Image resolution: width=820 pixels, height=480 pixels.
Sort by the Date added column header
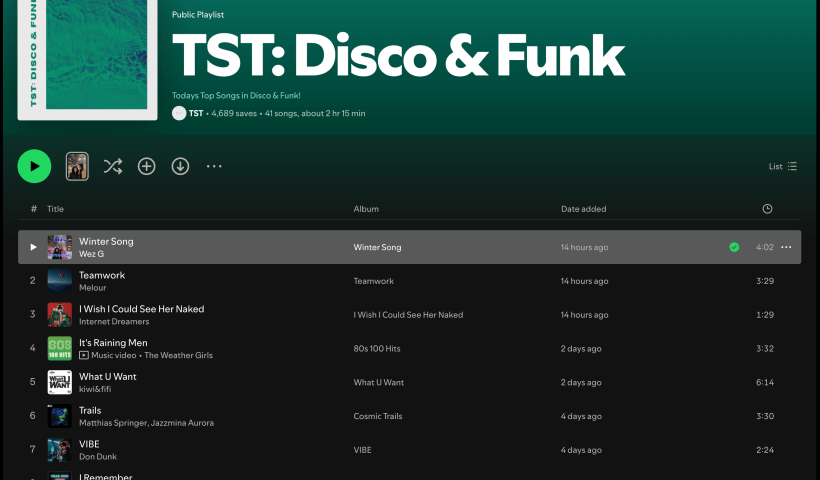coord(583,209)
